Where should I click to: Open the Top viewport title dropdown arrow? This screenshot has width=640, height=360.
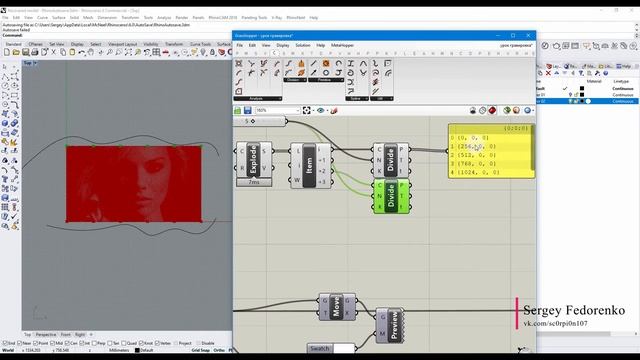pos(35,63)
